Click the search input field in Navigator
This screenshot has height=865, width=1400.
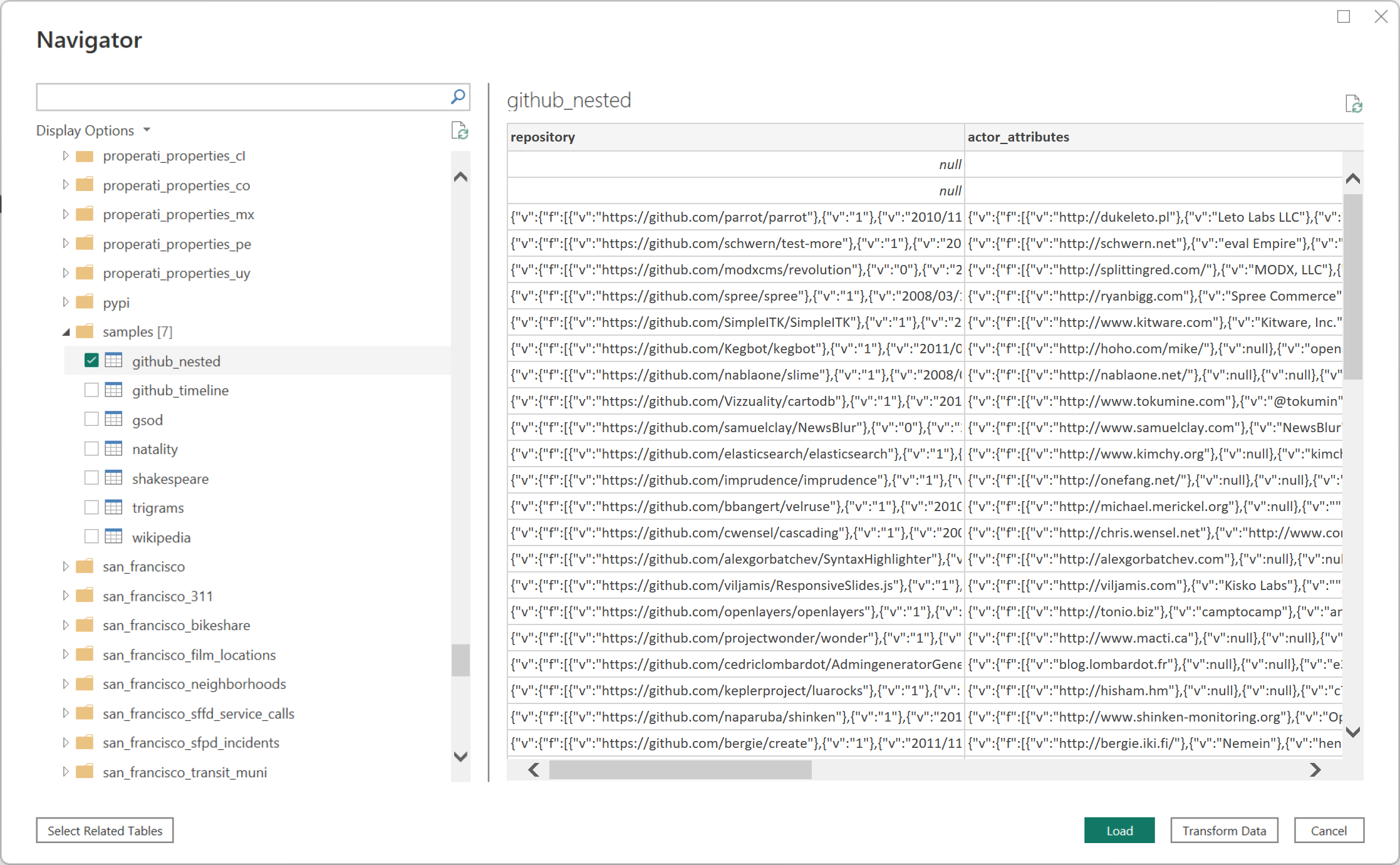252,96
